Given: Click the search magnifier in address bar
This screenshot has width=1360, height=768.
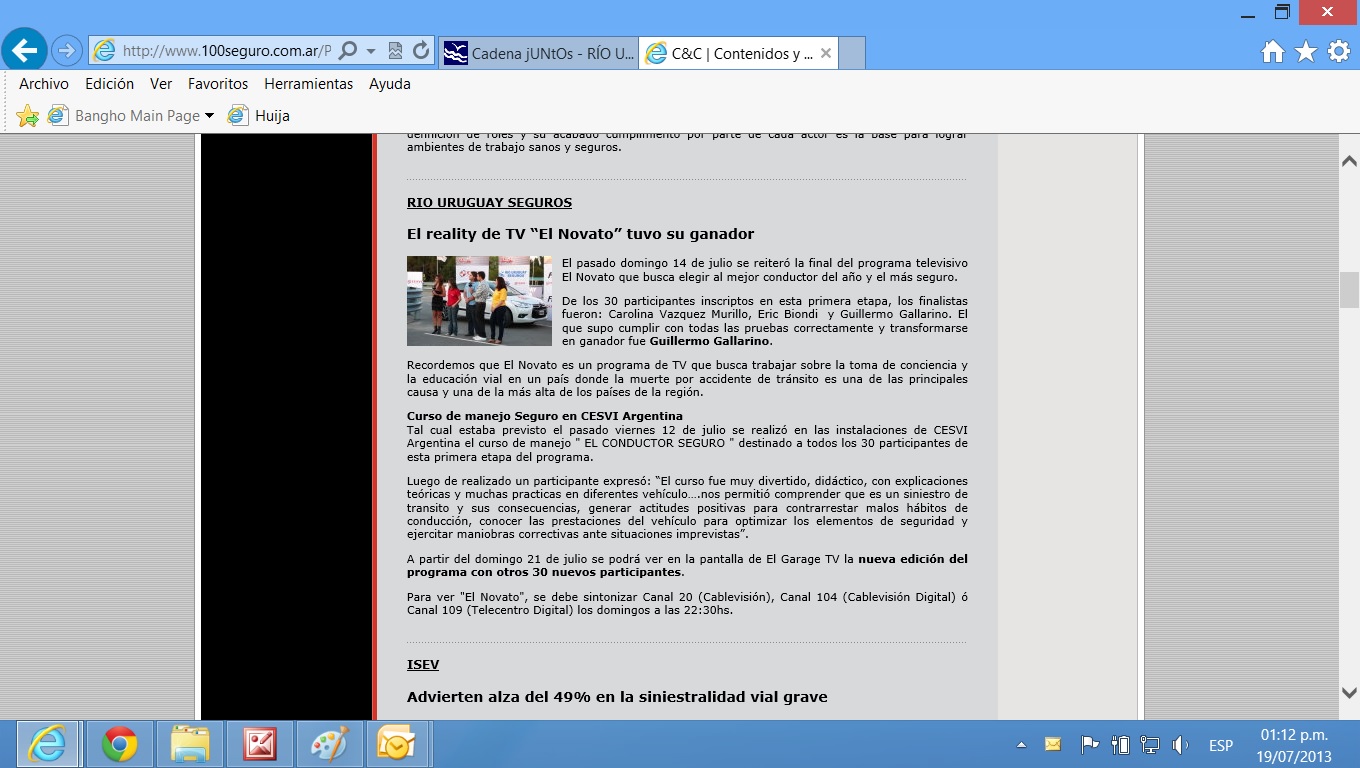Looking at the screenshot, I should (x=348, y=51).
